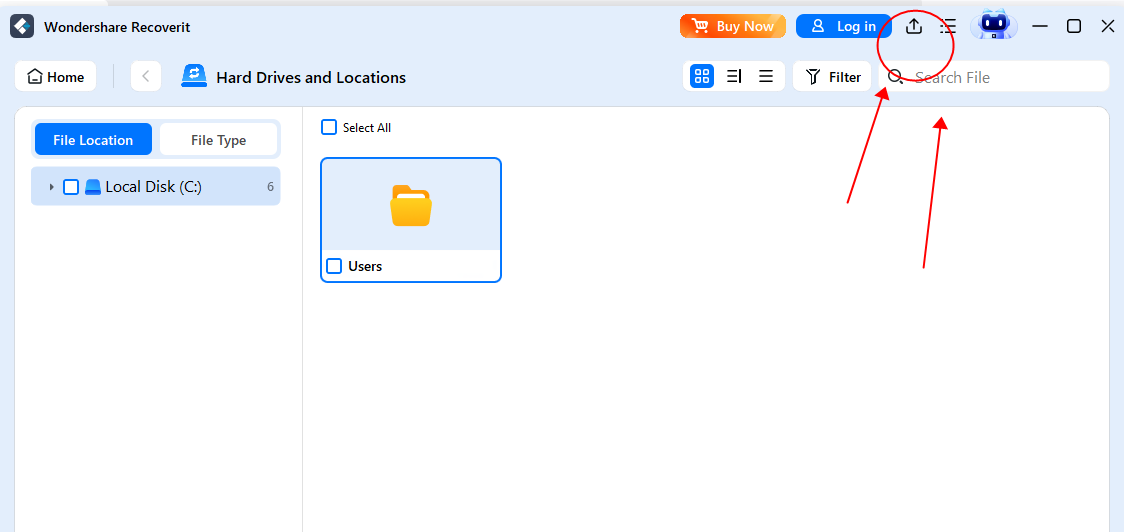Check the Local Disk (C:) checkbox
Image resolution: width=1124 pixels, height=532 pixels.
(x=71, y=187)
